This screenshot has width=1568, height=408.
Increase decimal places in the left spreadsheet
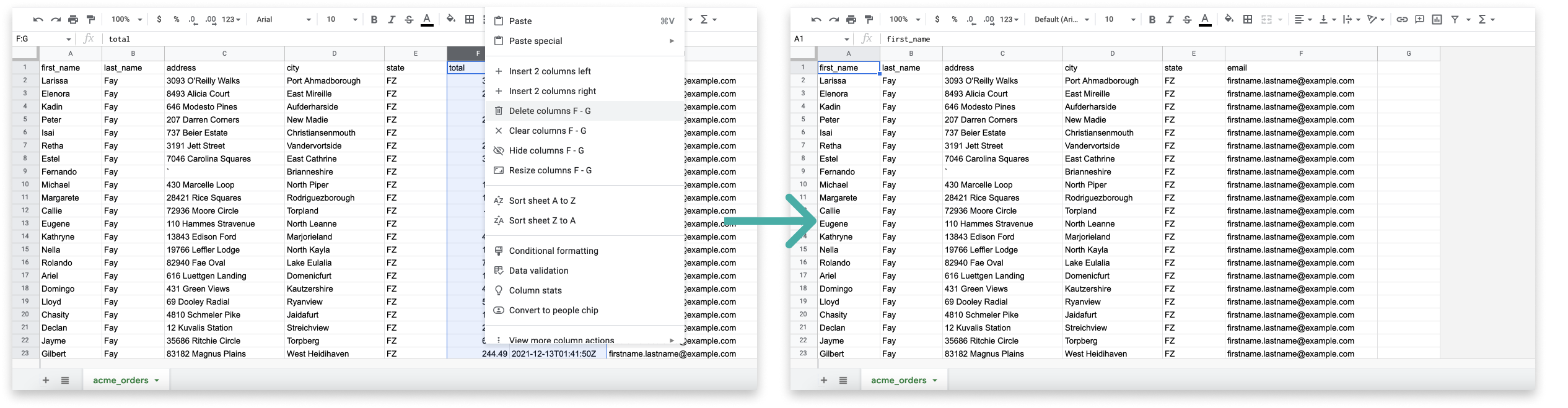211,20
